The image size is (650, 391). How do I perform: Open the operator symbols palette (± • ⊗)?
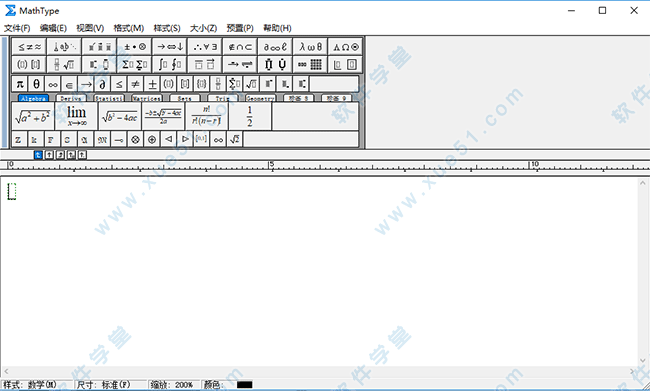point(135,47)
